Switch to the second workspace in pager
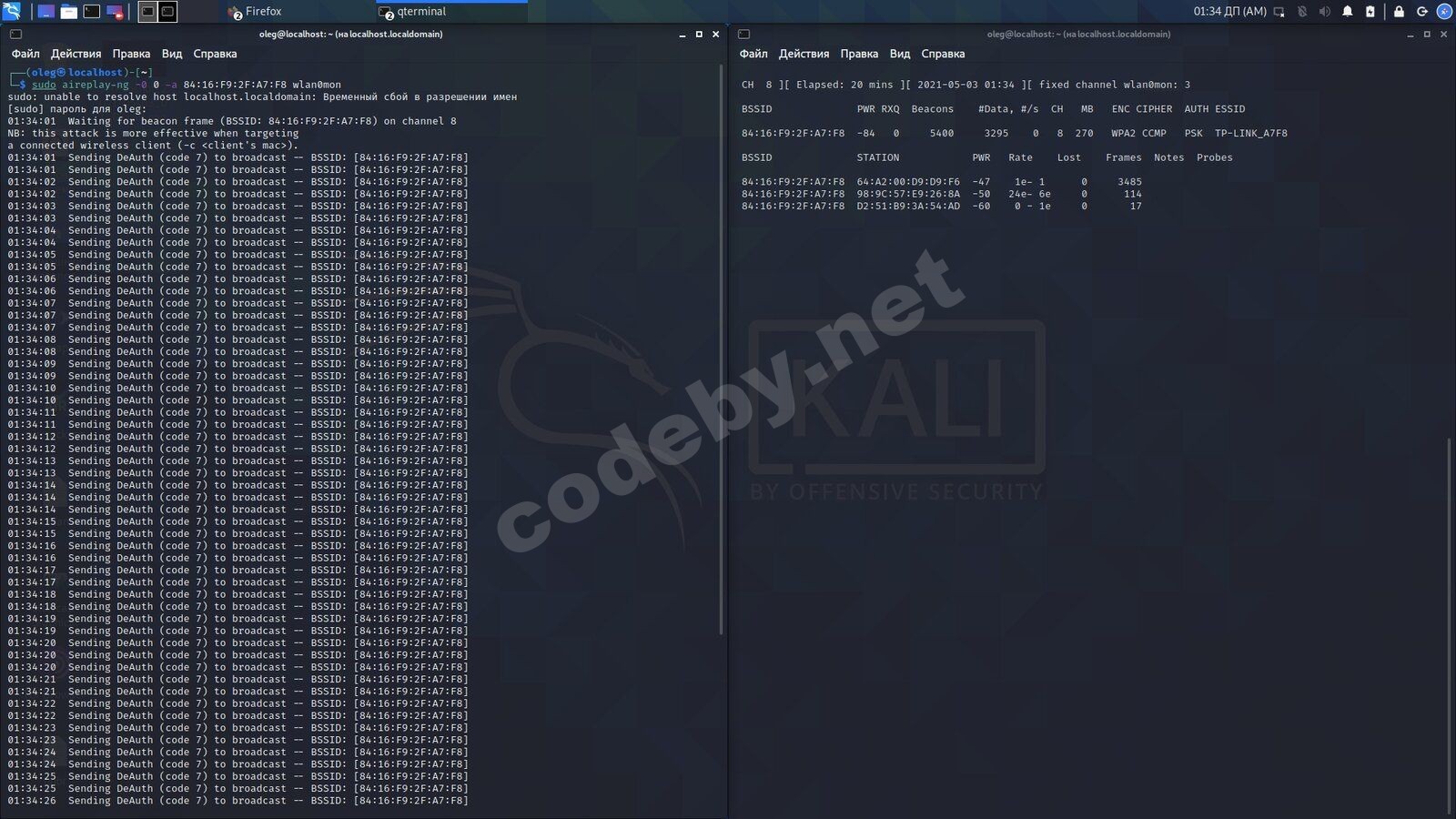1456x819 pixels. 167,12
